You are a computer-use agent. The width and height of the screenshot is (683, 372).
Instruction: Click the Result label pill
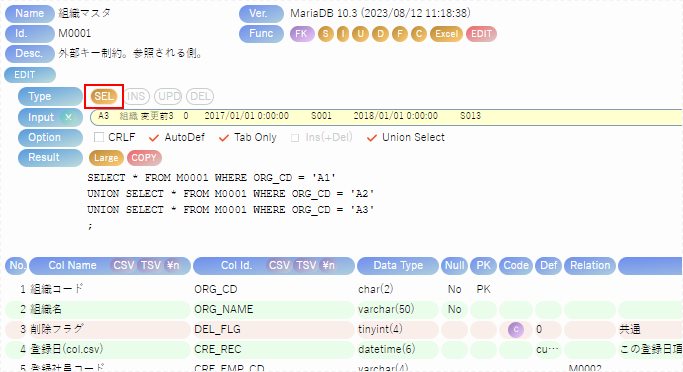50,158
